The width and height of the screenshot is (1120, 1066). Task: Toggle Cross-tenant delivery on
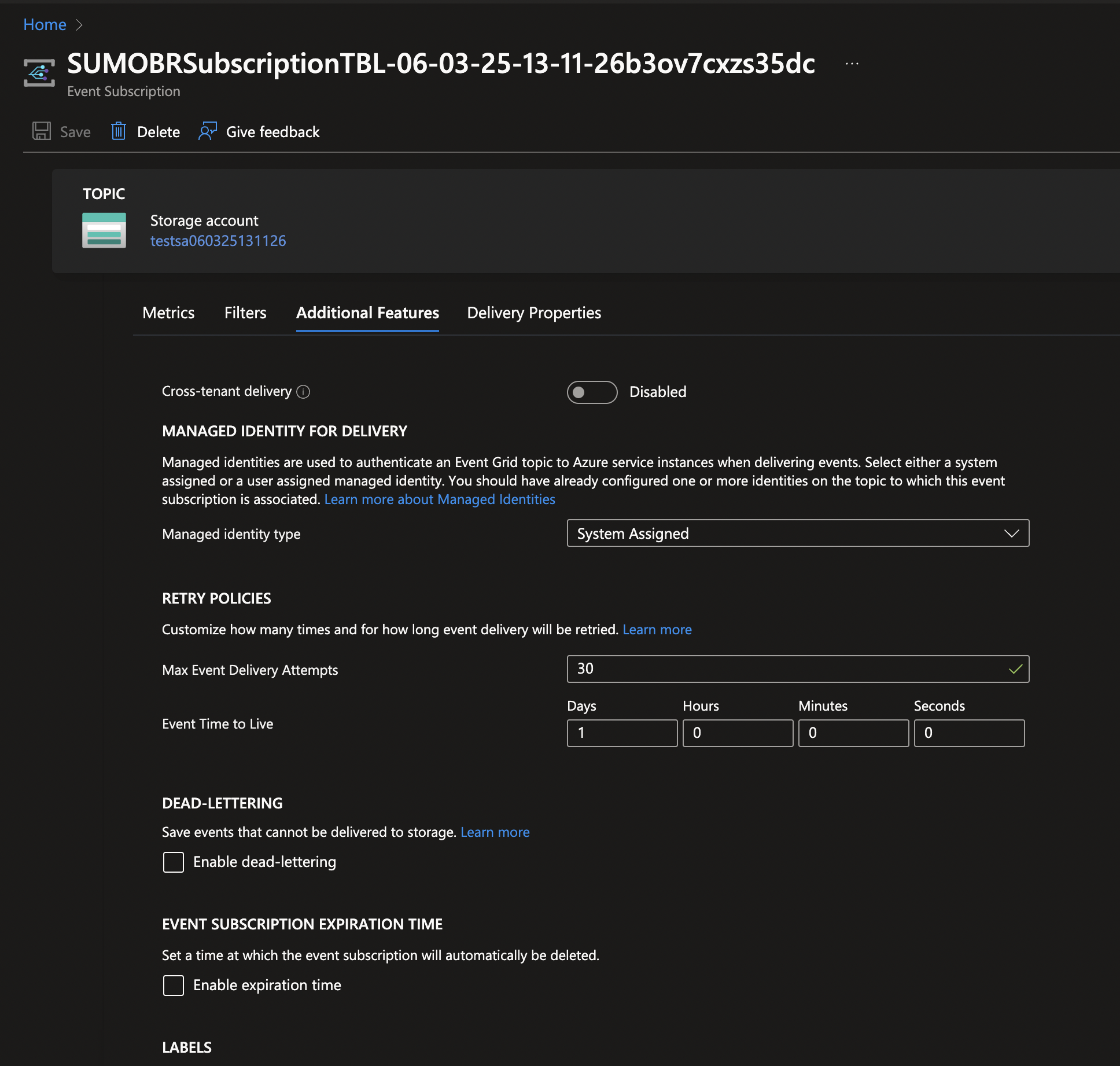tap(592, 392)
